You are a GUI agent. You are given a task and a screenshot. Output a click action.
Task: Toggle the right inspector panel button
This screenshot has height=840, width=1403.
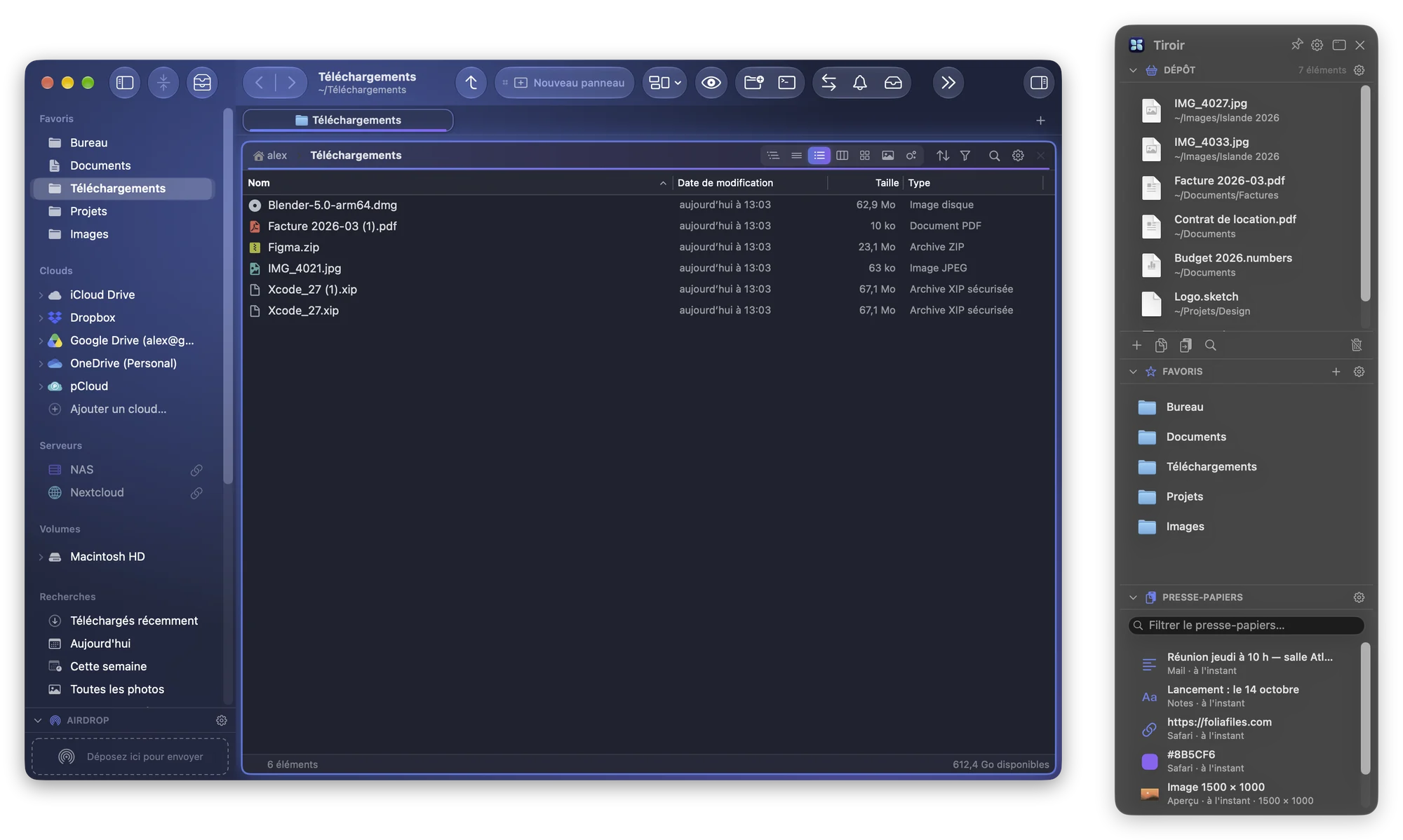click(1039, 83)
